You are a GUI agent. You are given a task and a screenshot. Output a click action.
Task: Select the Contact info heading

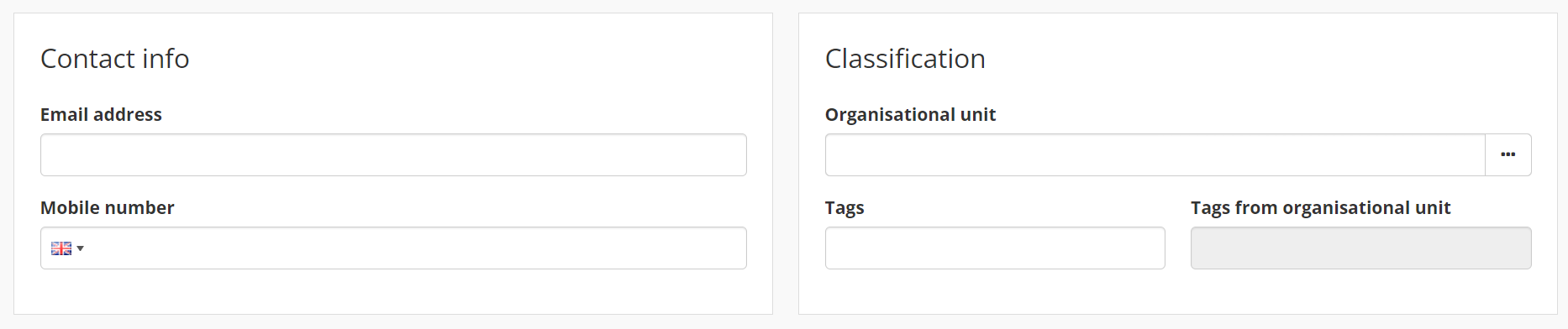point(115,59)
